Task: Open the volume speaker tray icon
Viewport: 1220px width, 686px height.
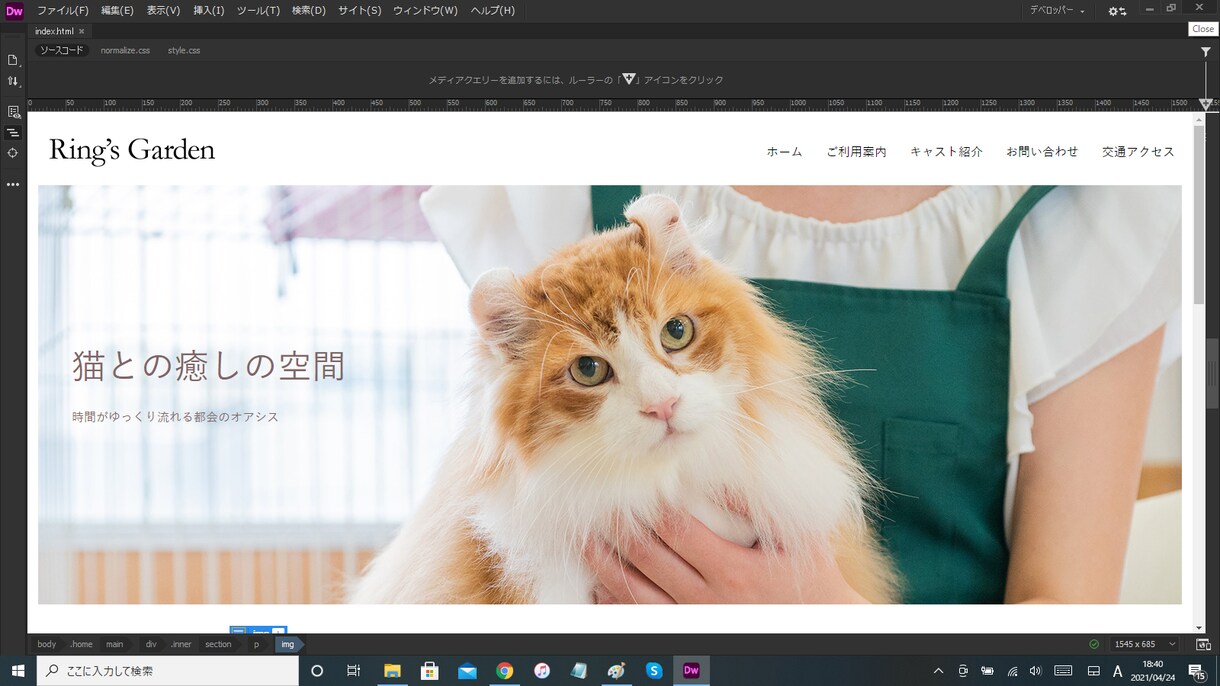Action: coord(1036,671)
